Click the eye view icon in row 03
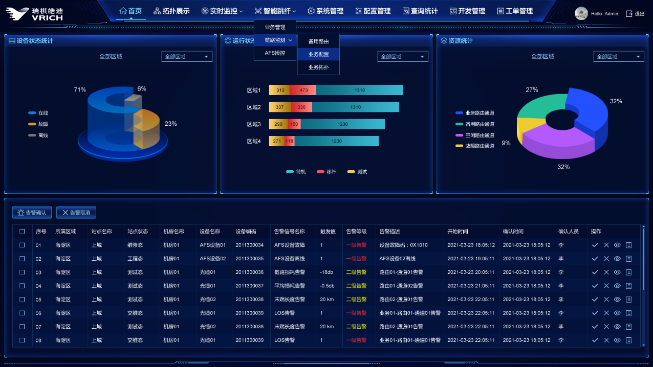 [617, 272]
